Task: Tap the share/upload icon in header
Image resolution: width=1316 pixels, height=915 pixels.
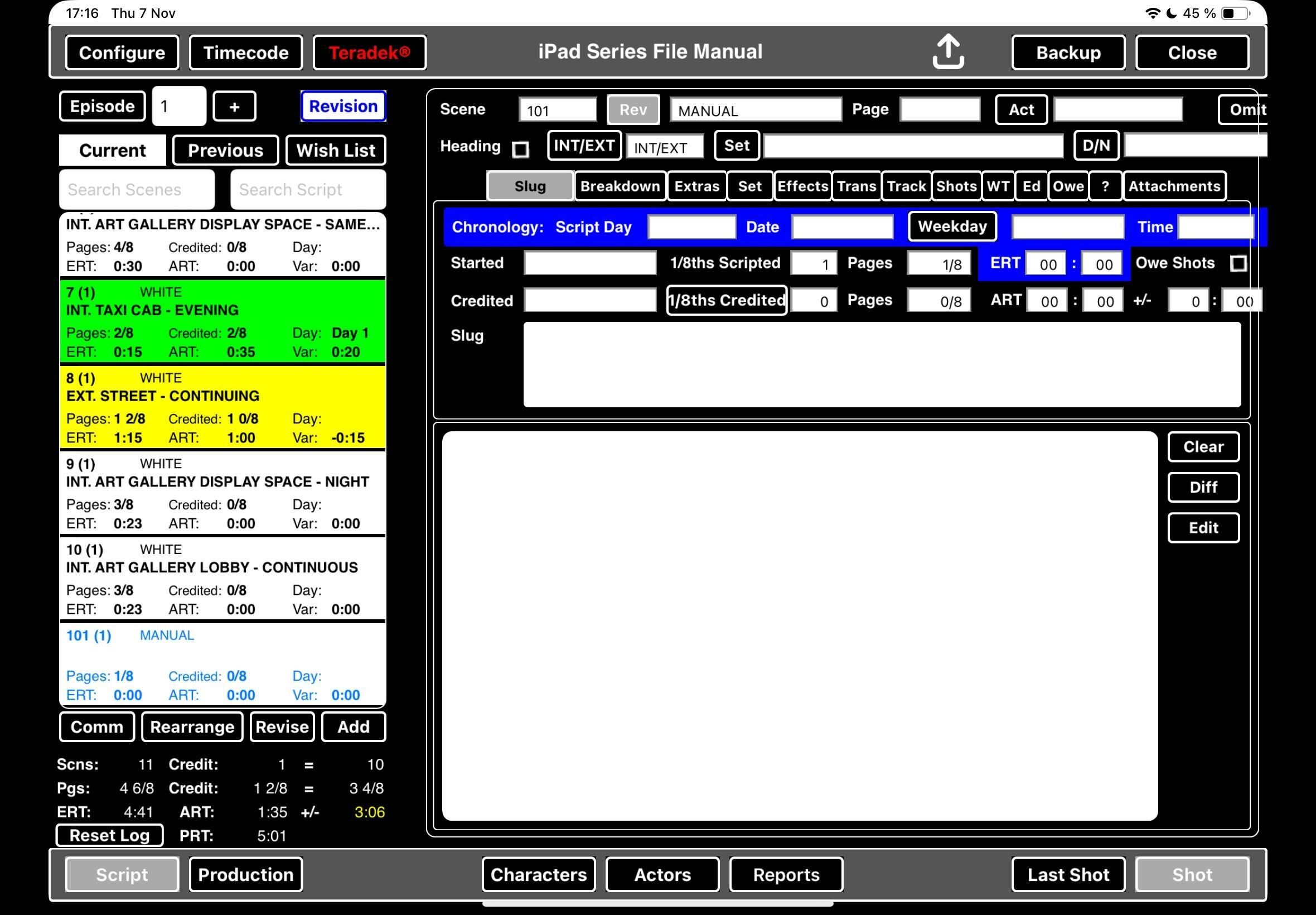Action: (948, 52)
